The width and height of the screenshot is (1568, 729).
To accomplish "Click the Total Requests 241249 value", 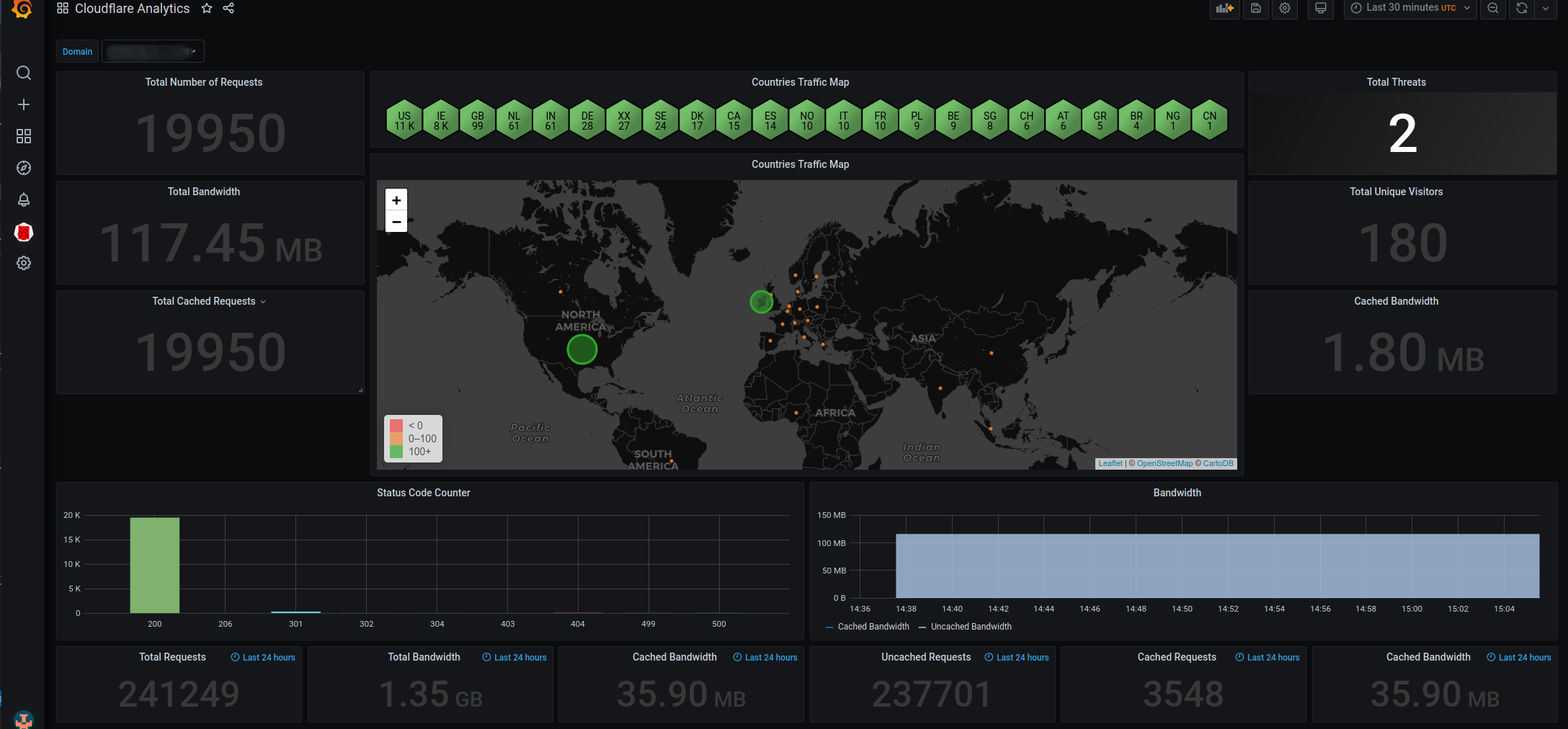I will 179,694.
